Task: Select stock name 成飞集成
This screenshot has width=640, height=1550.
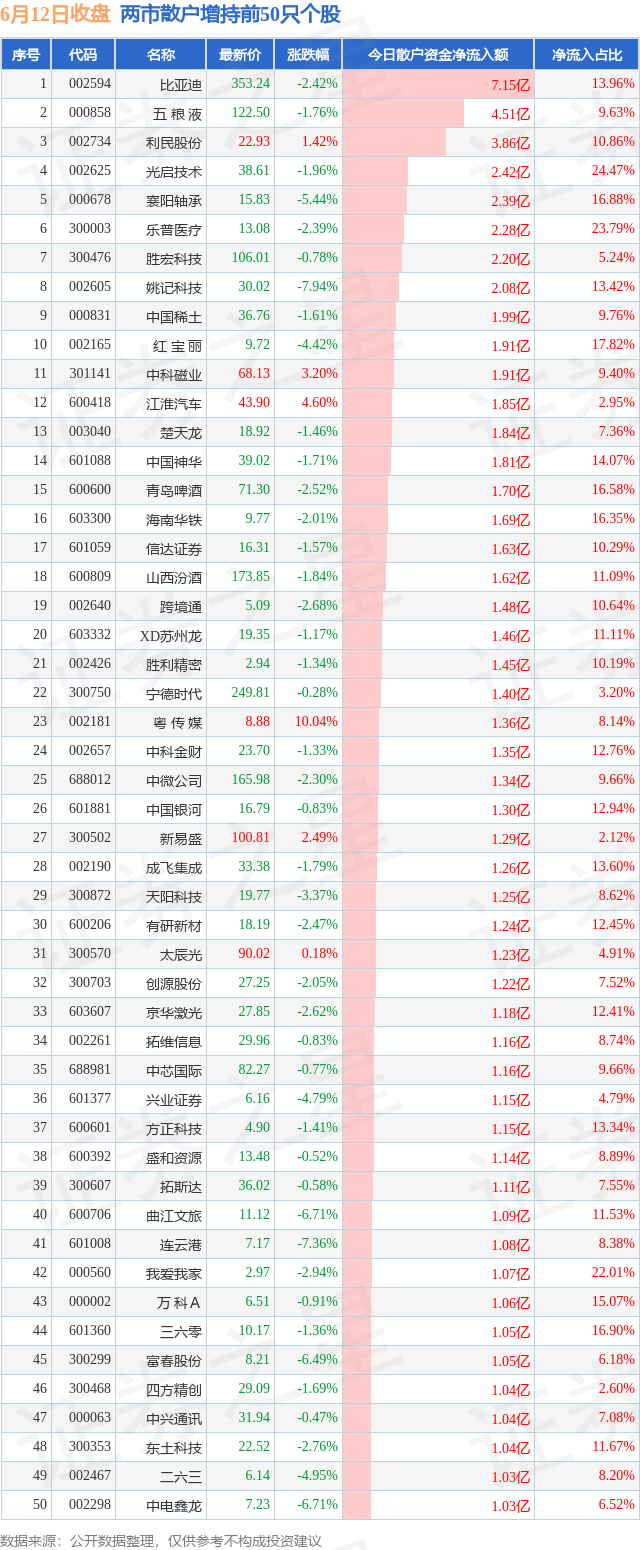Action: 174,867
